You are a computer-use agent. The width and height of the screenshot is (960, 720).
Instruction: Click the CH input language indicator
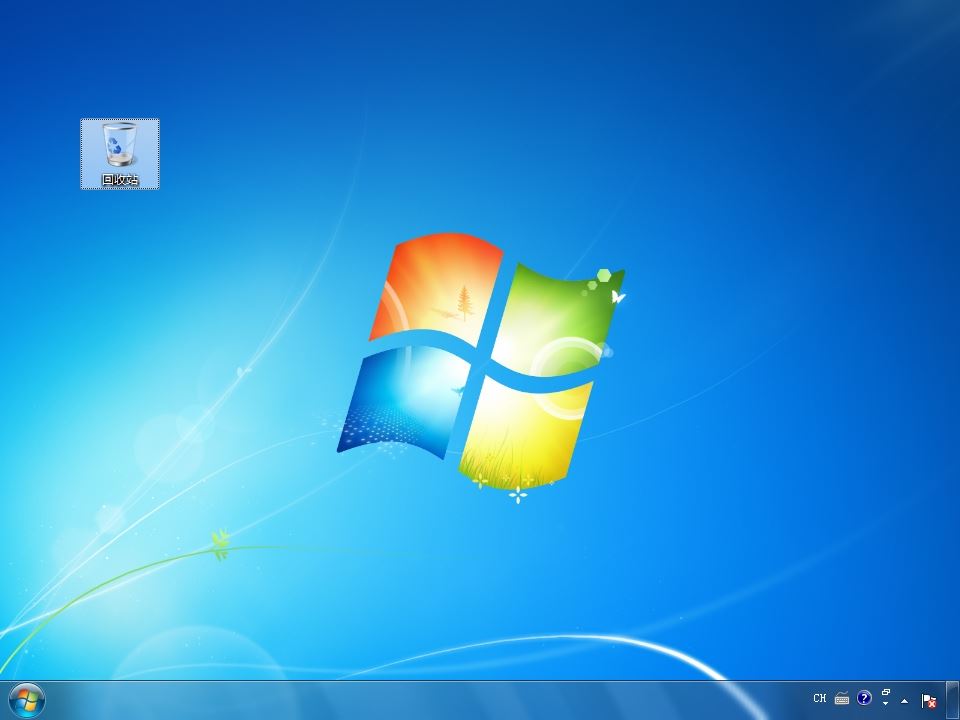coord(819,698)
